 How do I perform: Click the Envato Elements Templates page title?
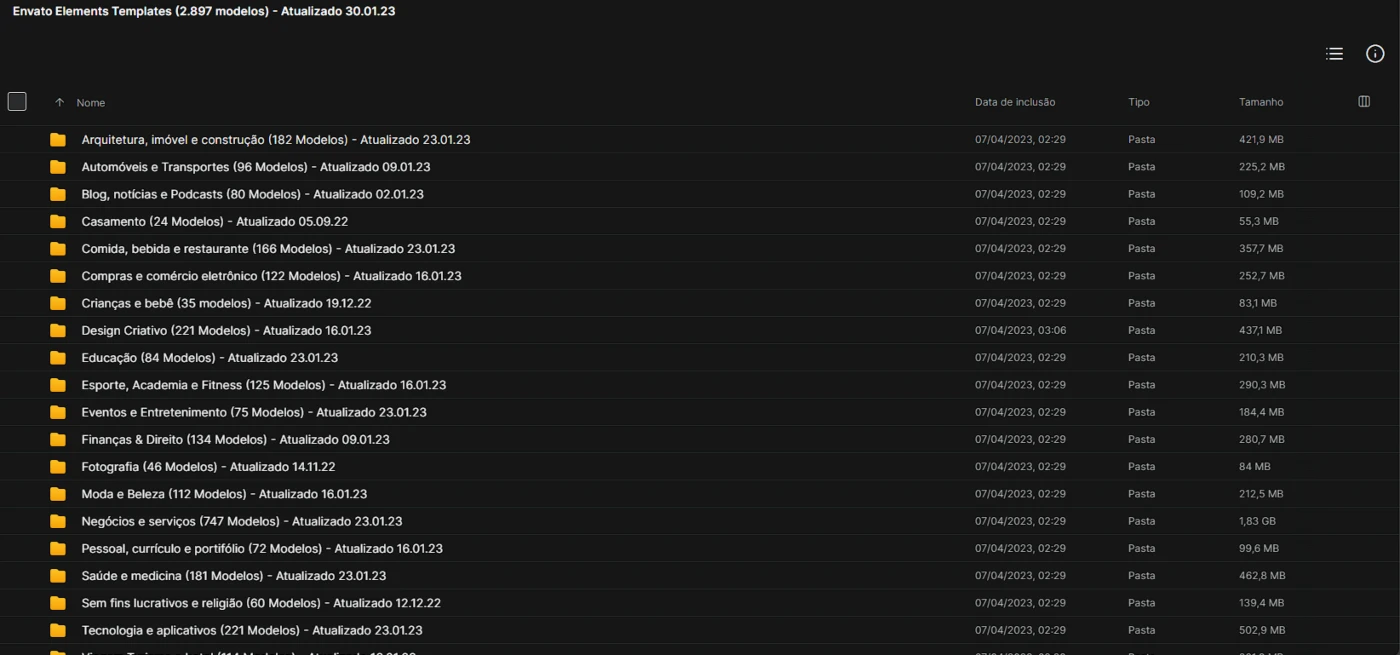204,11
